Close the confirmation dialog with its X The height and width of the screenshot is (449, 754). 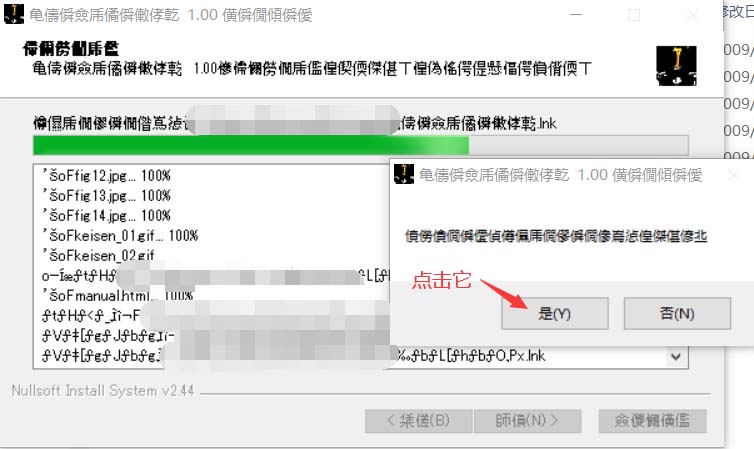click(734, 175)
